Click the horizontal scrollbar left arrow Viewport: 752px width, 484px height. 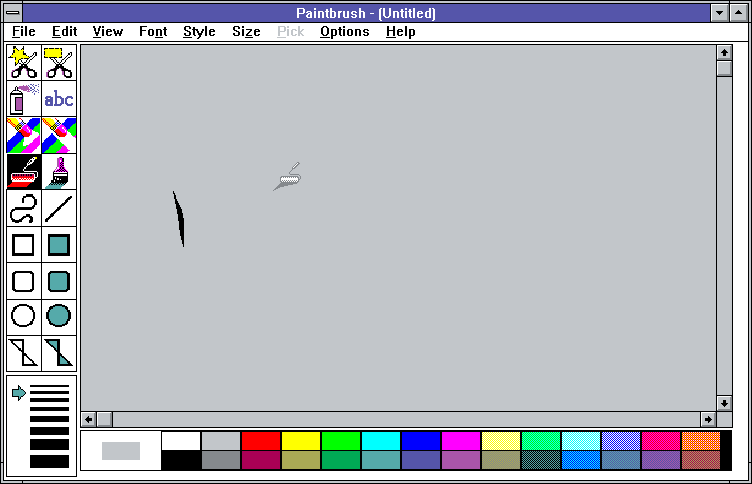[89, 420]
